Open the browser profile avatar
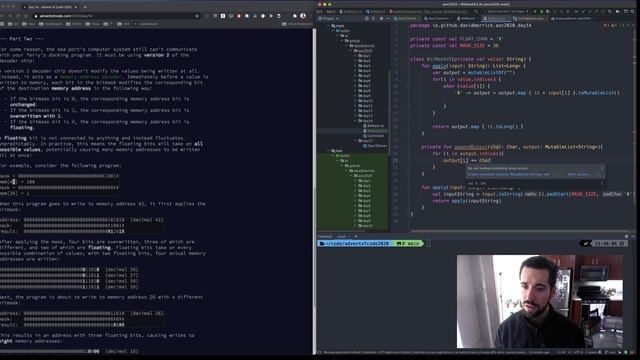The height and width of the screenshot is (360, 640). (303, 16)
